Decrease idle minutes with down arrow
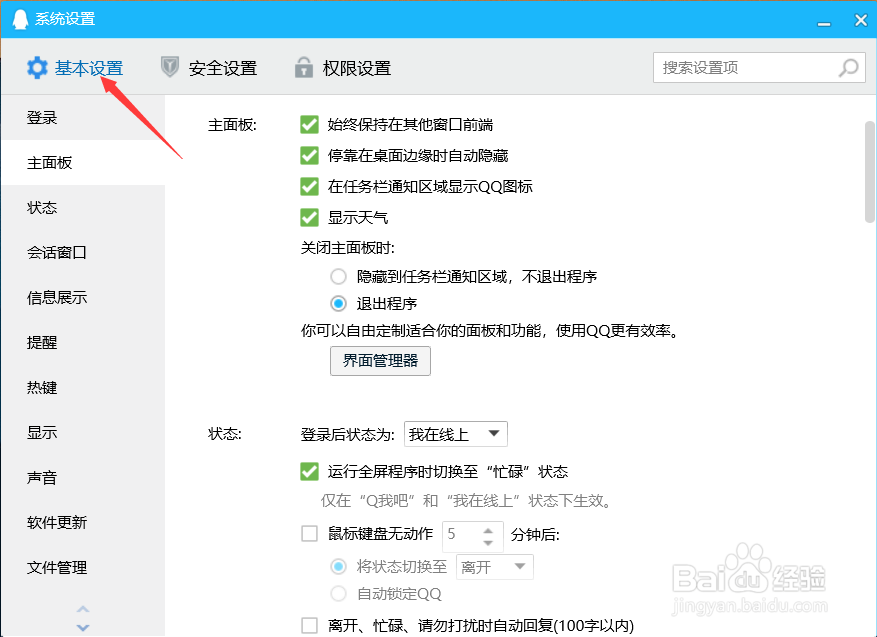The height and width of the screenshot is (637, 877). [x=488, y=542]
